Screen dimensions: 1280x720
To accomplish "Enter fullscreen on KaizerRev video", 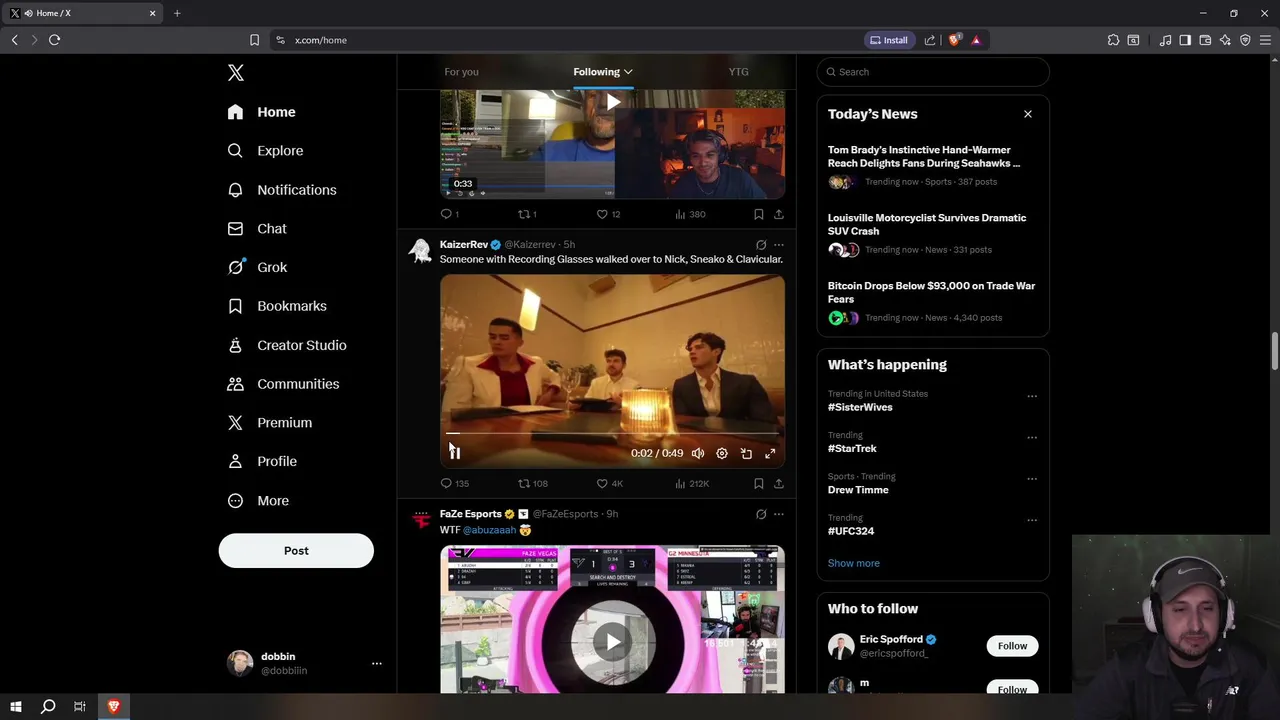I will point(770,454).
